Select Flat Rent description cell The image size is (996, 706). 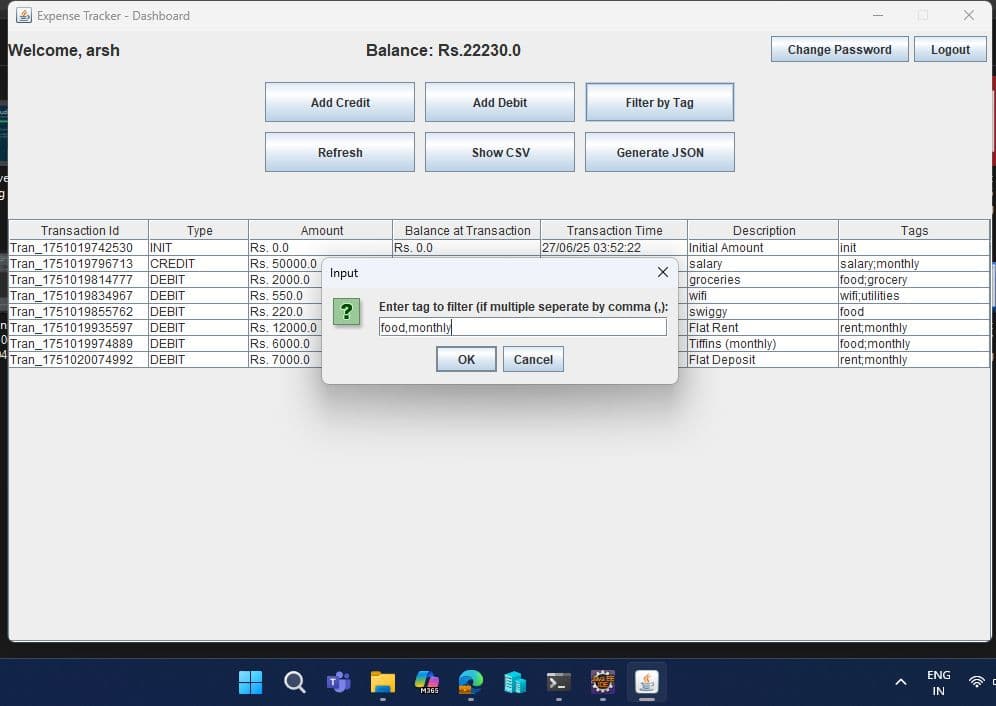click(764, 327)
